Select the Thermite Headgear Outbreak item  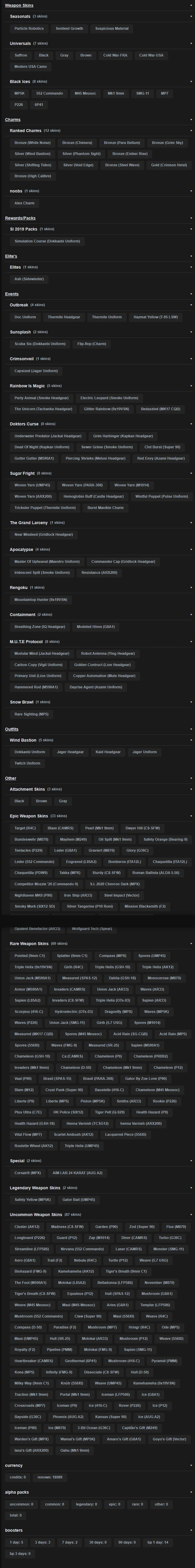(x=64, y=317)
